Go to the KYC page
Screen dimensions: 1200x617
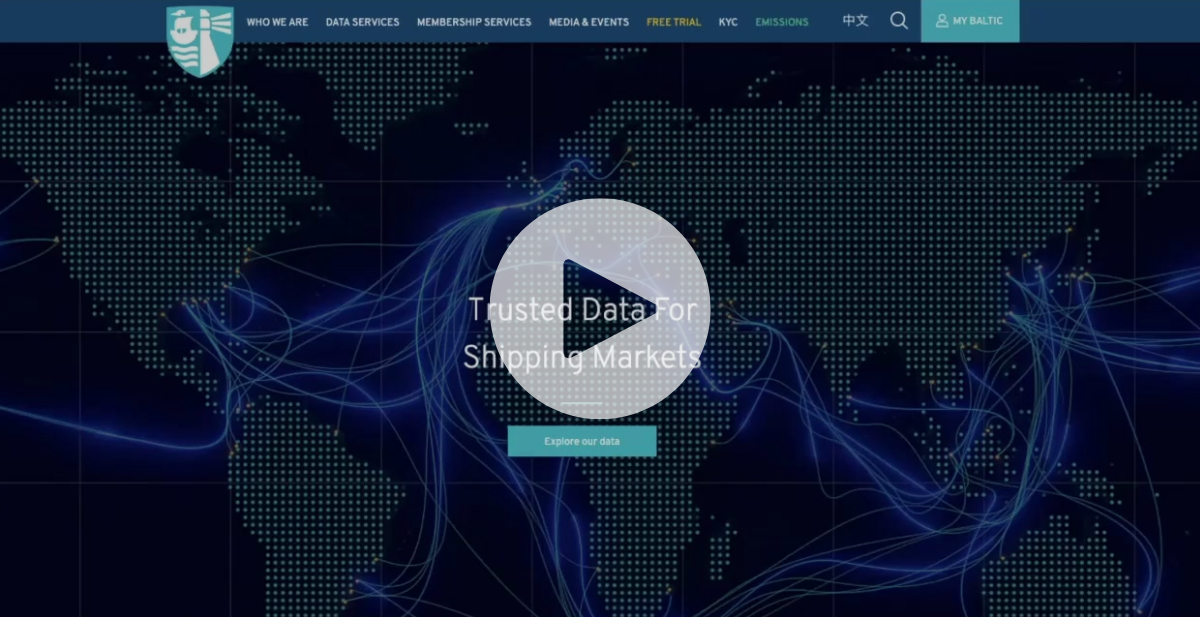[x=728, y=22]
